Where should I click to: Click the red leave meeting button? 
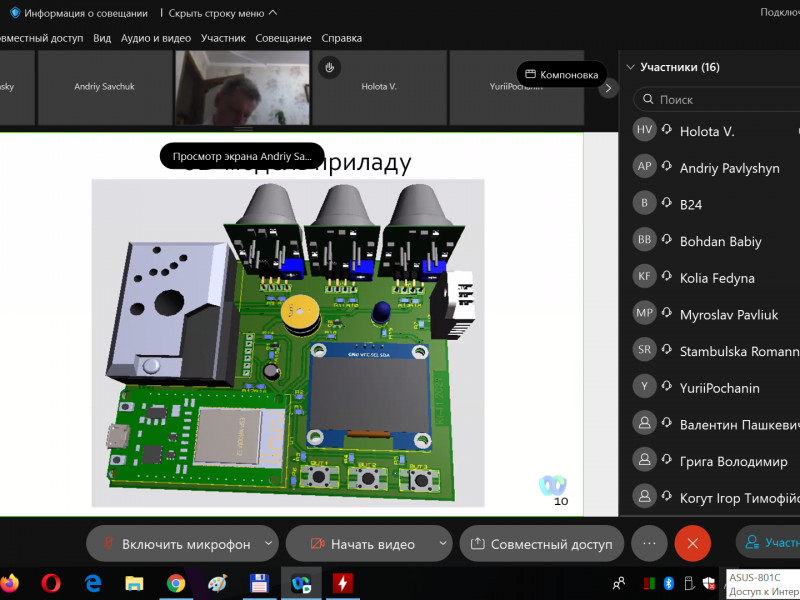[692, 543]
